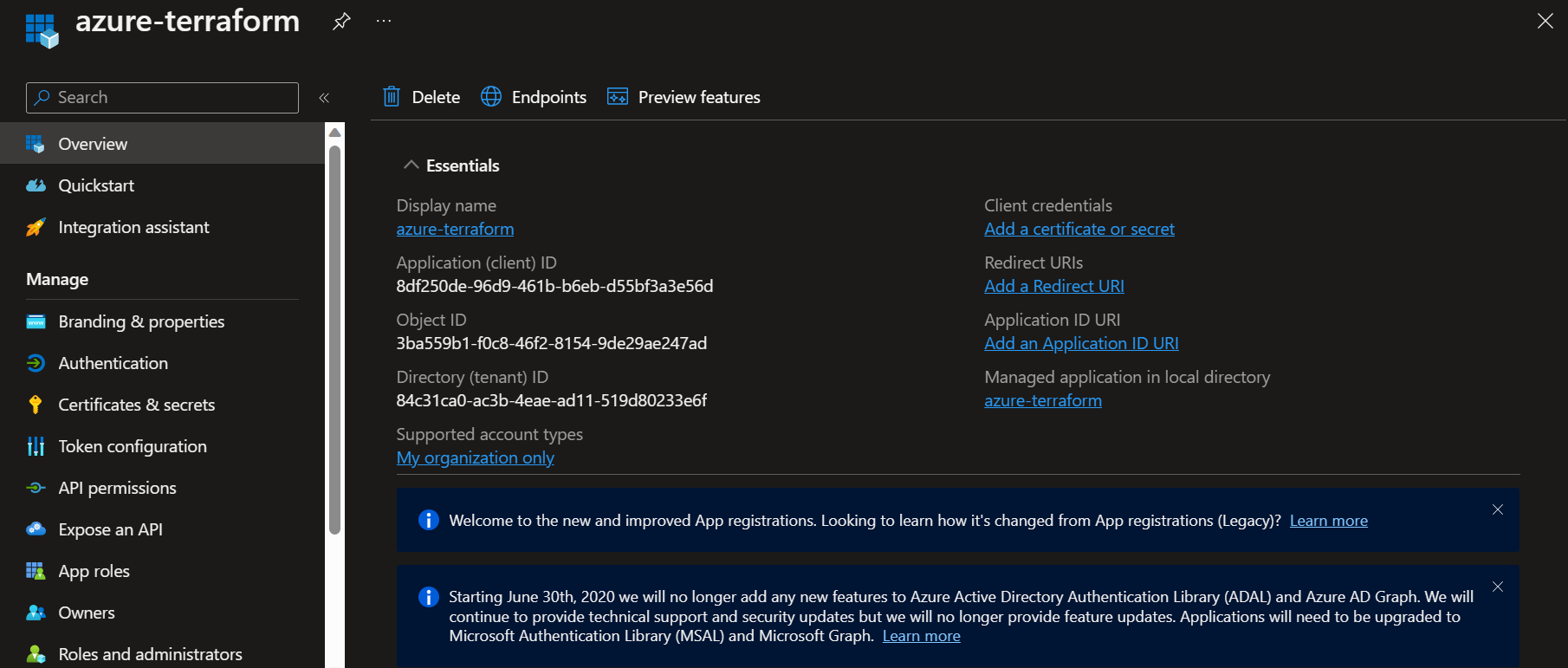
Task: Collapse the Essentials section
Action: (x=411, y=165)
